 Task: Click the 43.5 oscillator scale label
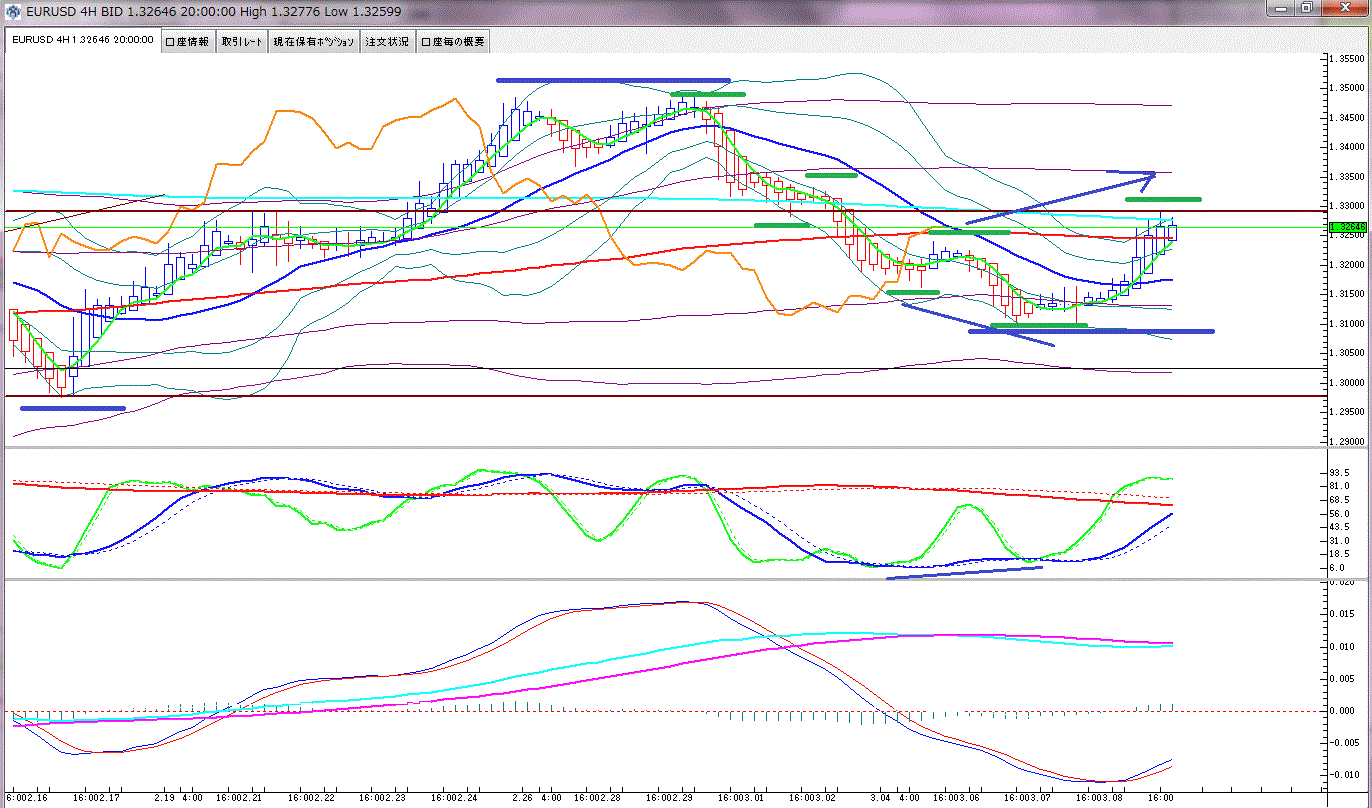tap(1341, 526)
